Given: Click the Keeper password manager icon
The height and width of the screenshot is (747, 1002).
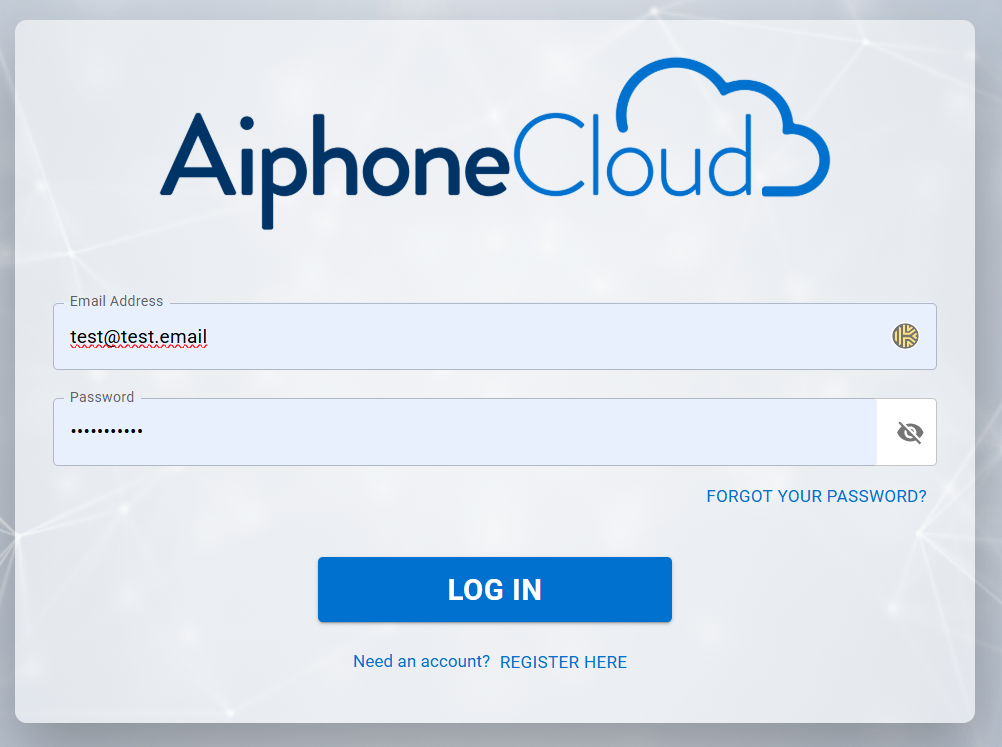Looking at the screenshot, I should tap(905, 336).
